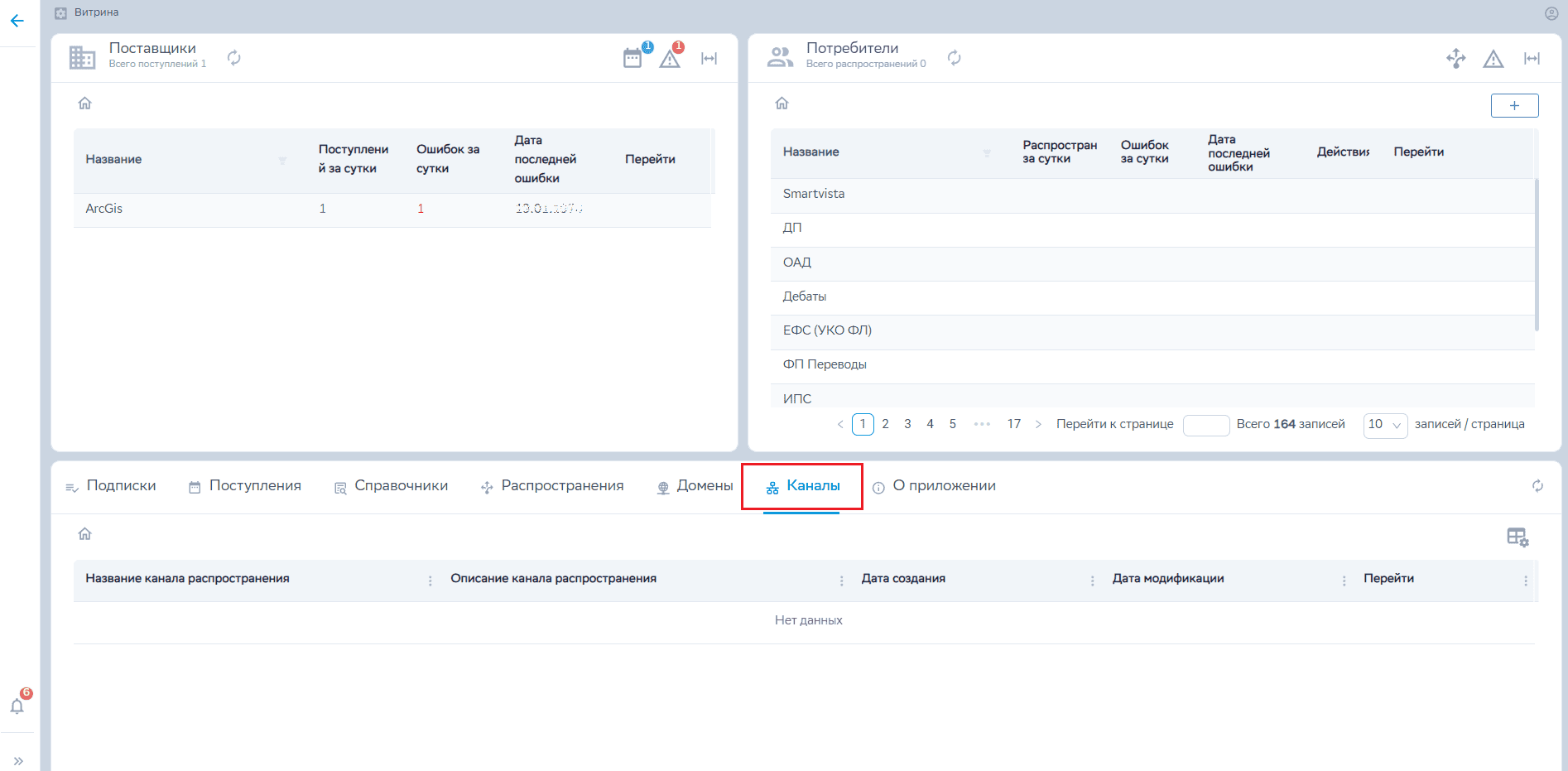This screenshot has height=771, width=1568.
Task: Open the user profile icon
Action: [1551, 13]
